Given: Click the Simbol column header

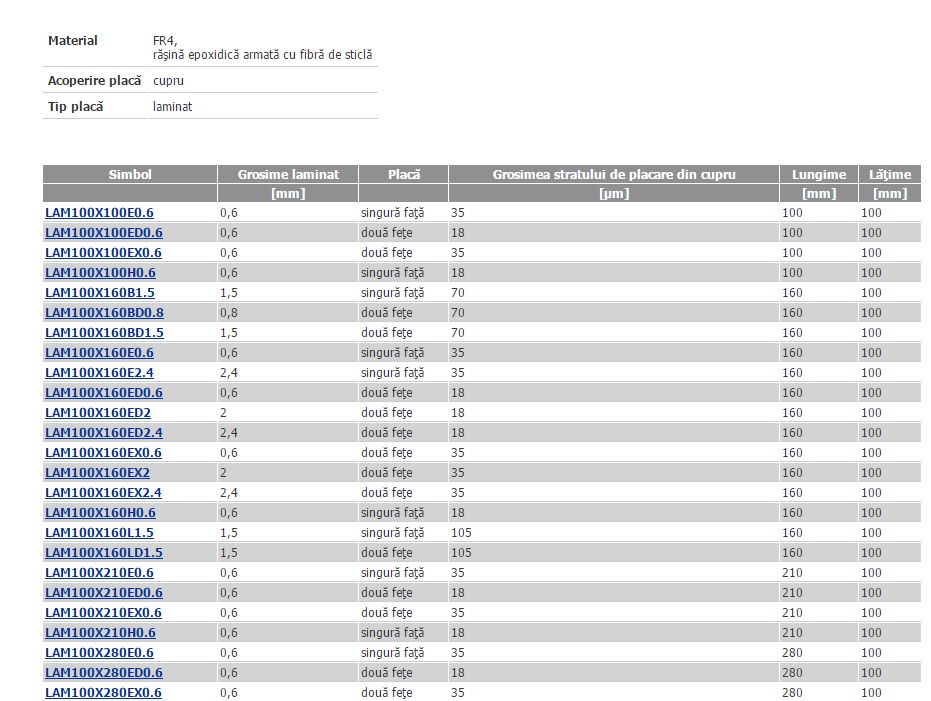Looking at the screenshot, I should coord(130,174).
